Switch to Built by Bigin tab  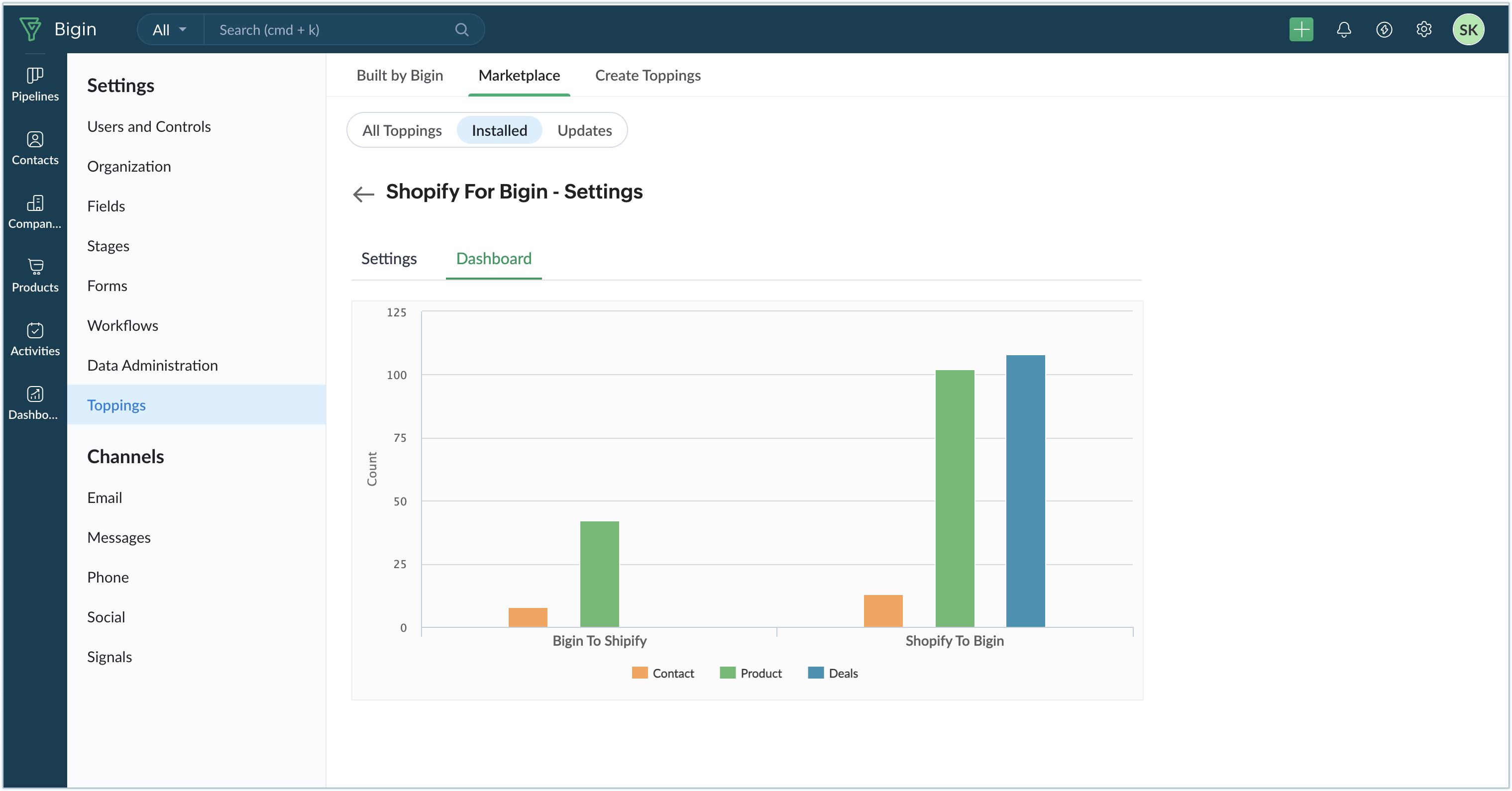400,75
